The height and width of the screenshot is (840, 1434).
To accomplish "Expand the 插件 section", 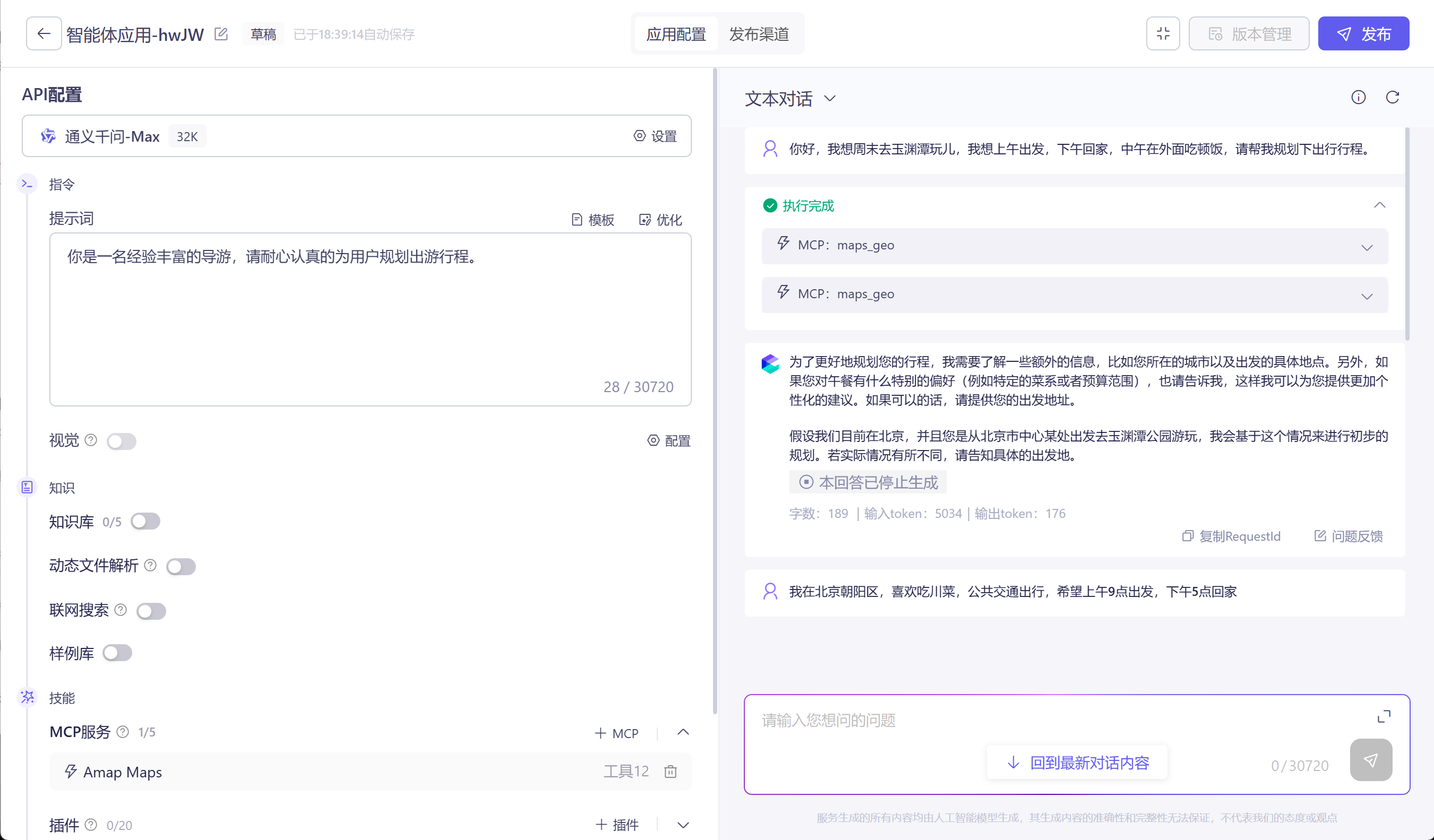I will (x=683, y=825).
